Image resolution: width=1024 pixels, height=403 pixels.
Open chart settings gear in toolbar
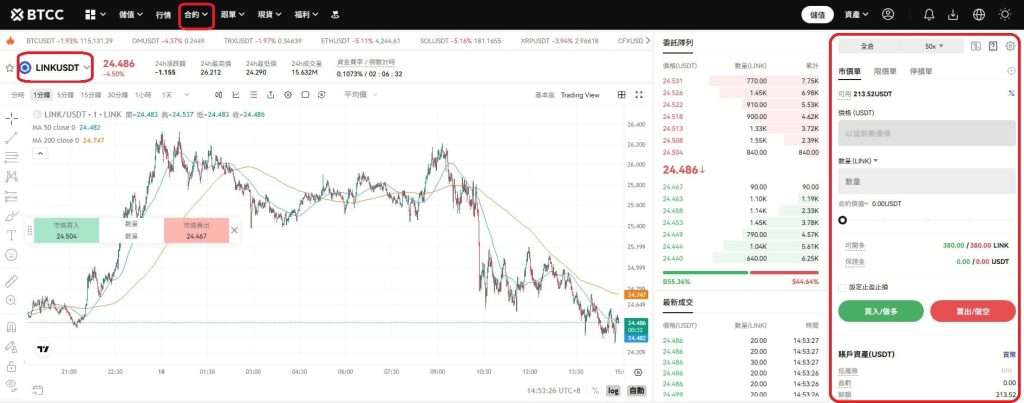(x=288, y=95)
